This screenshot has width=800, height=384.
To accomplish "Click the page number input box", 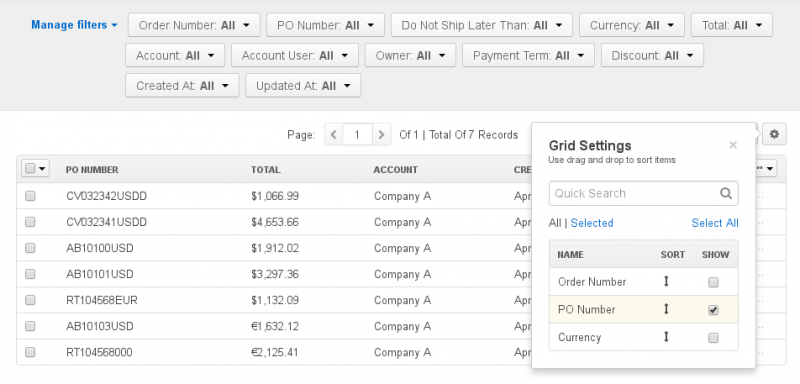I will [x=357, y=135].
